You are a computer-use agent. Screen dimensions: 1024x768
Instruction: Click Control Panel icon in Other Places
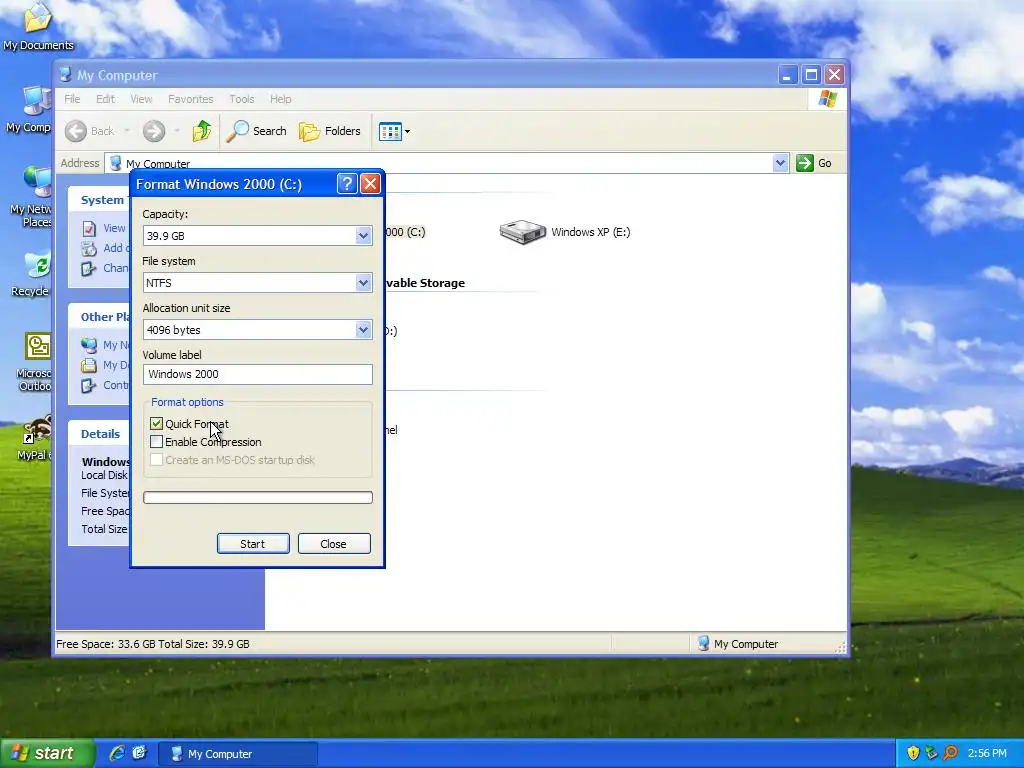[89, 385]
